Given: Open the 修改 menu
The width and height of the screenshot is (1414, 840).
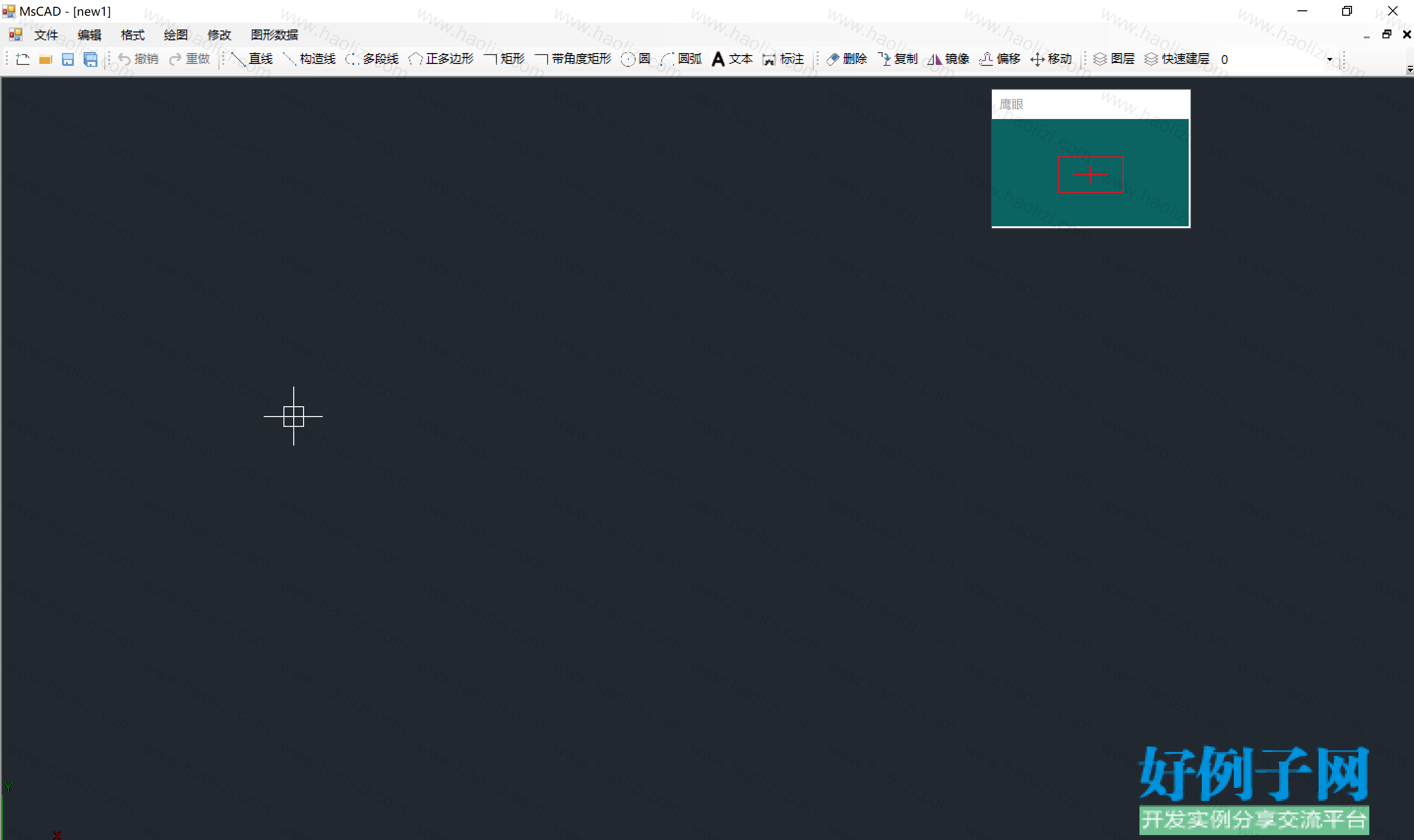Looking at the screenshot, I should pyautogui.click(x=219, y=35).
